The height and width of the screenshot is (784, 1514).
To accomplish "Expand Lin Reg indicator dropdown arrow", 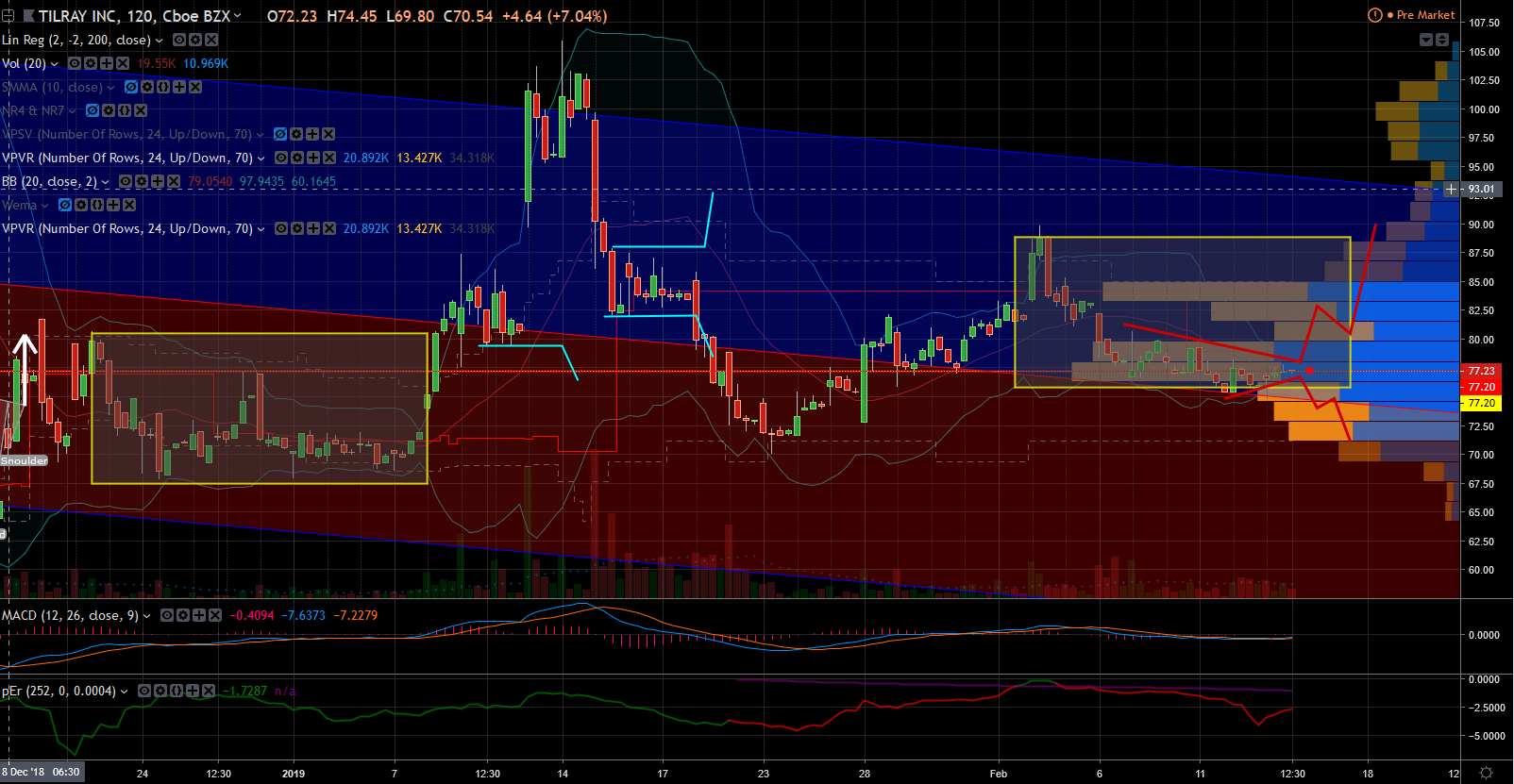I will (x=159, y=41).
